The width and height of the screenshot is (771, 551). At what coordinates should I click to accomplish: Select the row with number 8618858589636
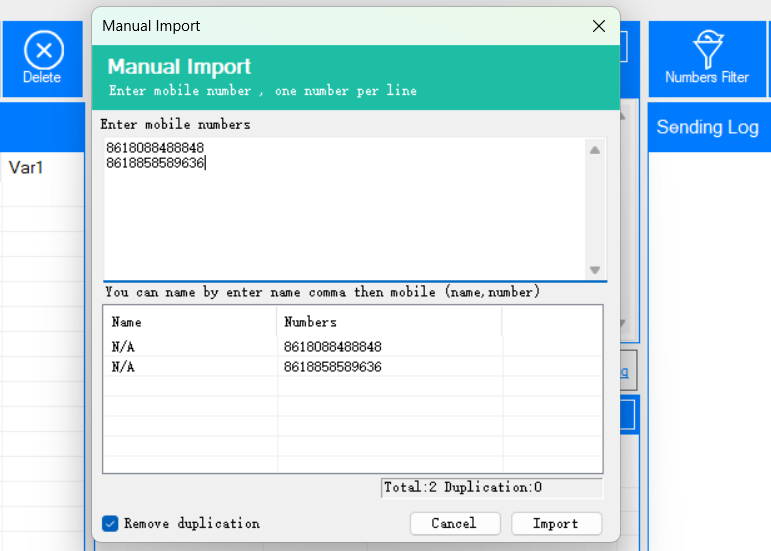pyautogui.click(x=333, y=367)
